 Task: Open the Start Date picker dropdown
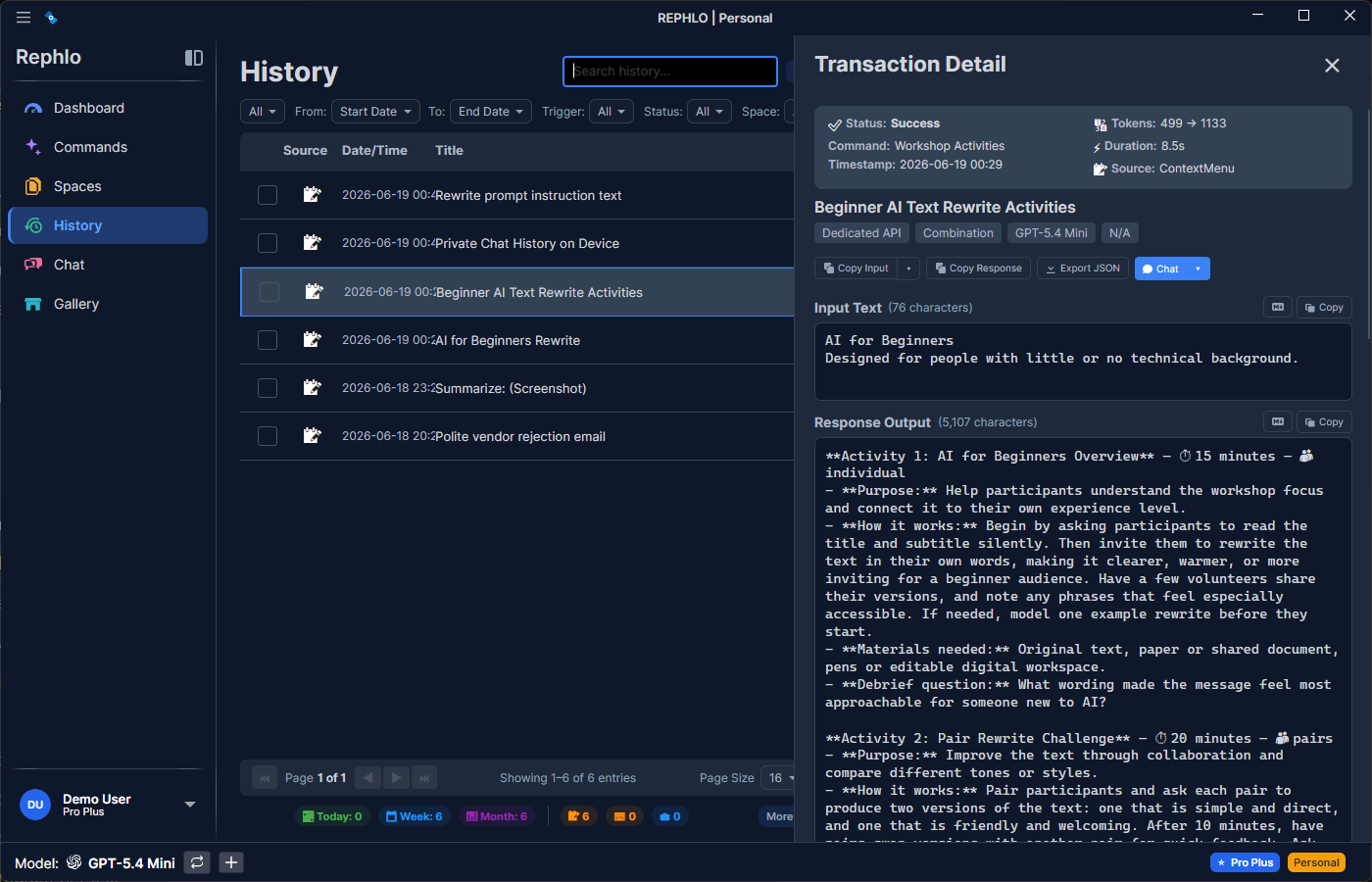tap(375, 112)
